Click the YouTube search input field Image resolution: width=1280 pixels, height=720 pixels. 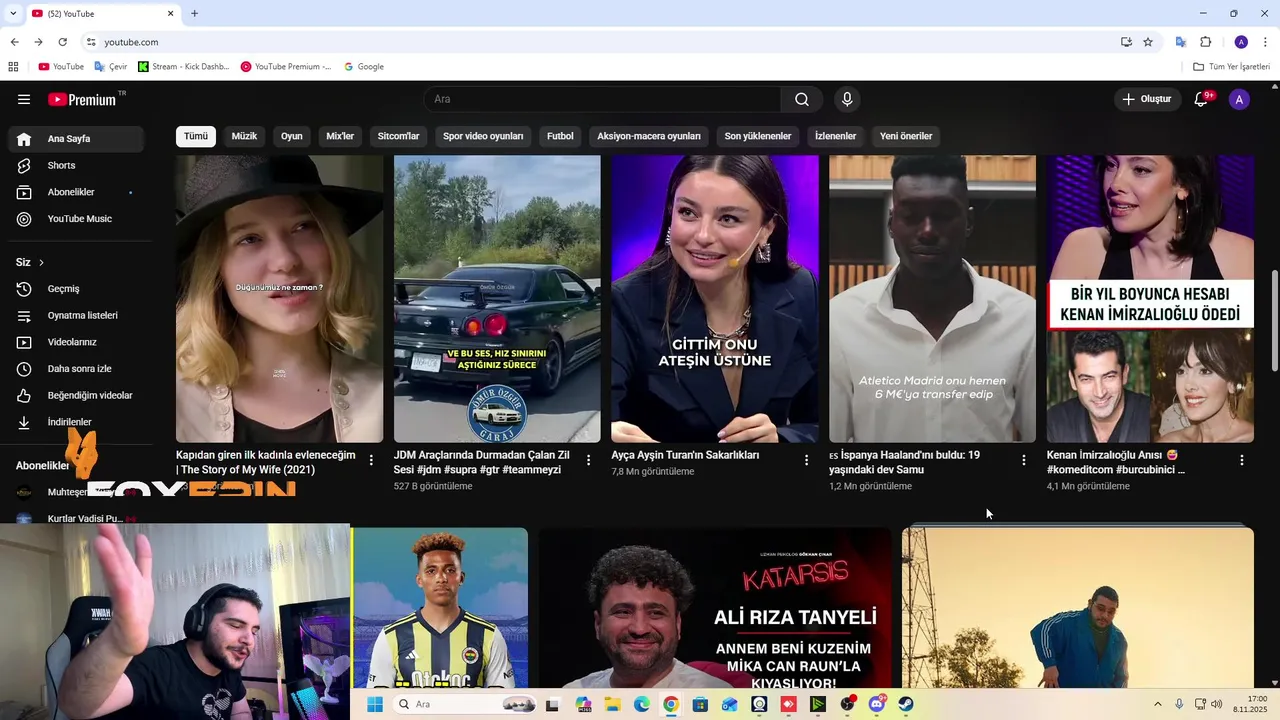[x=602, y=99]
